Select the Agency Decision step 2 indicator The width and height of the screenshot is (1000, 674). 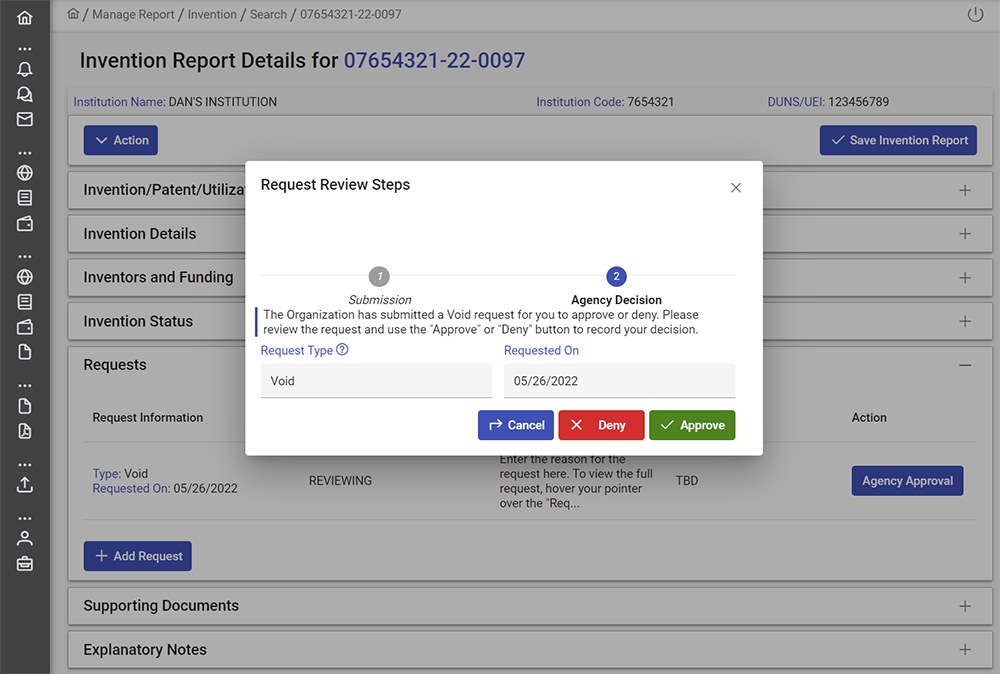[616, 276]
